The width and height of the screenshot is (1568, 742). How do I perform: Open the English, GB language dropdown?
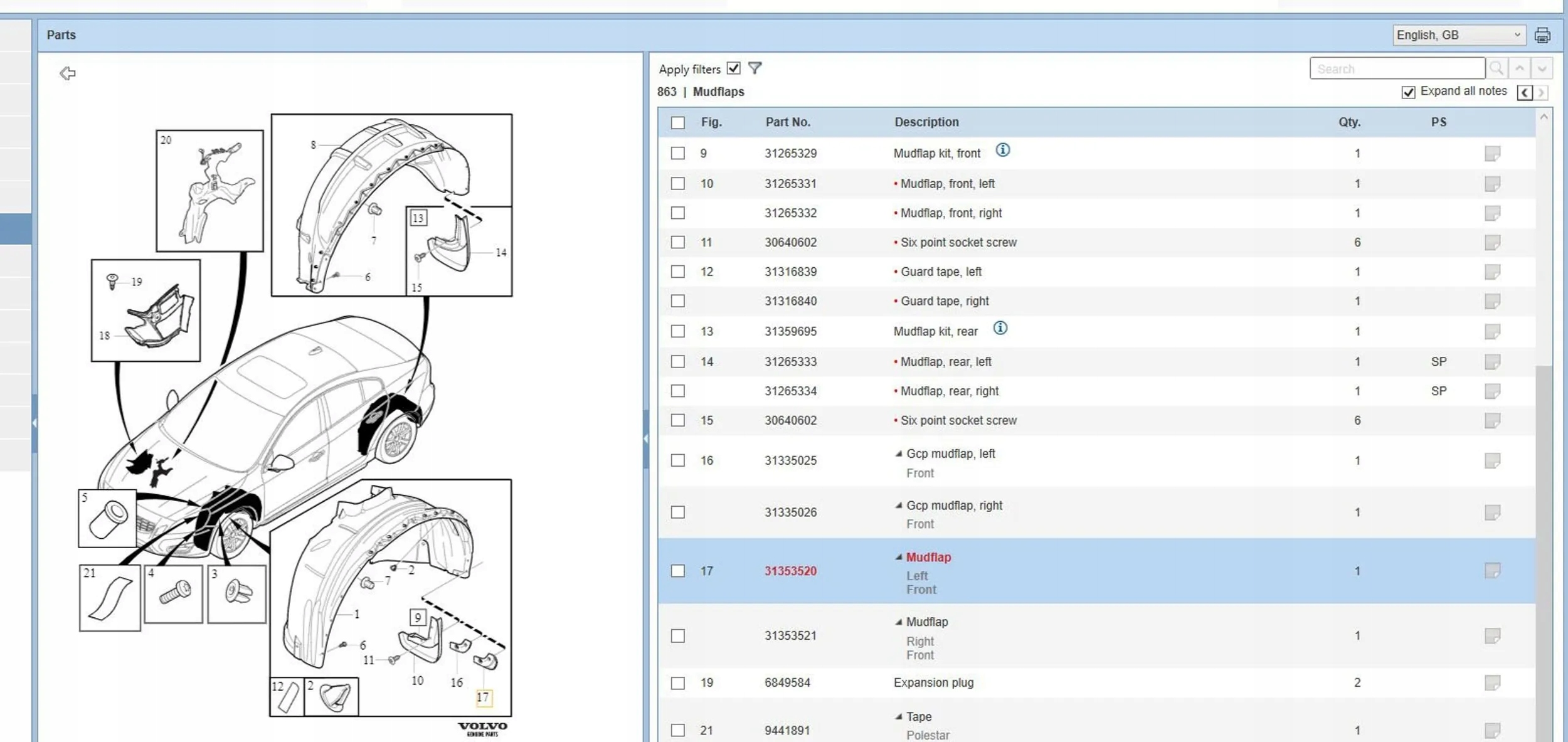click(x=1459, y=35)
